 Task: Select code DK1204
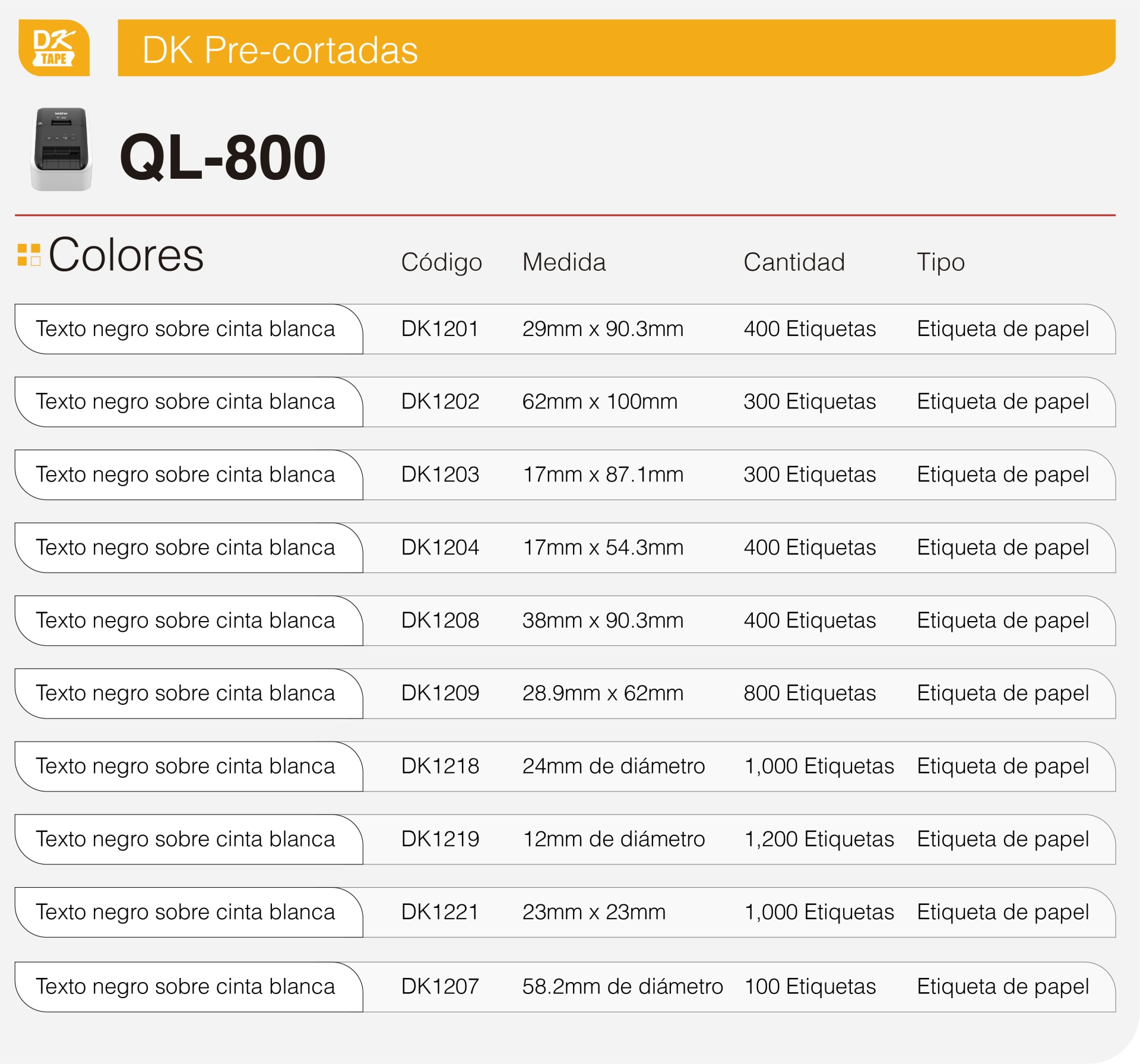[440, 548]
